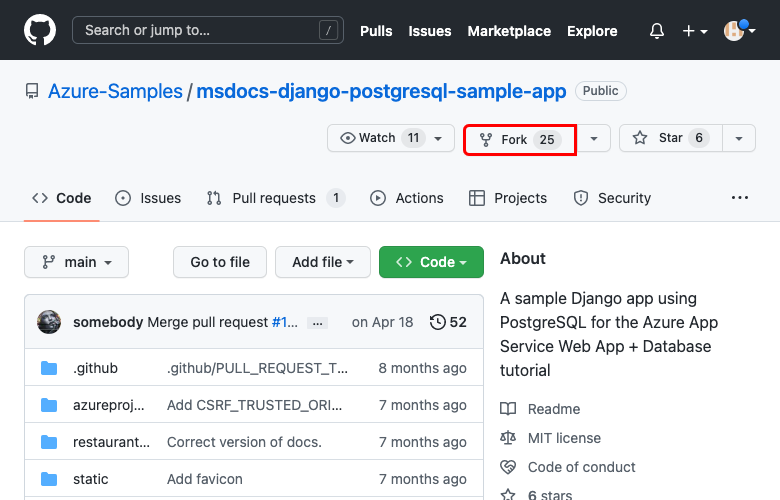Open the Azure-Samples organization link

[115, 91]
